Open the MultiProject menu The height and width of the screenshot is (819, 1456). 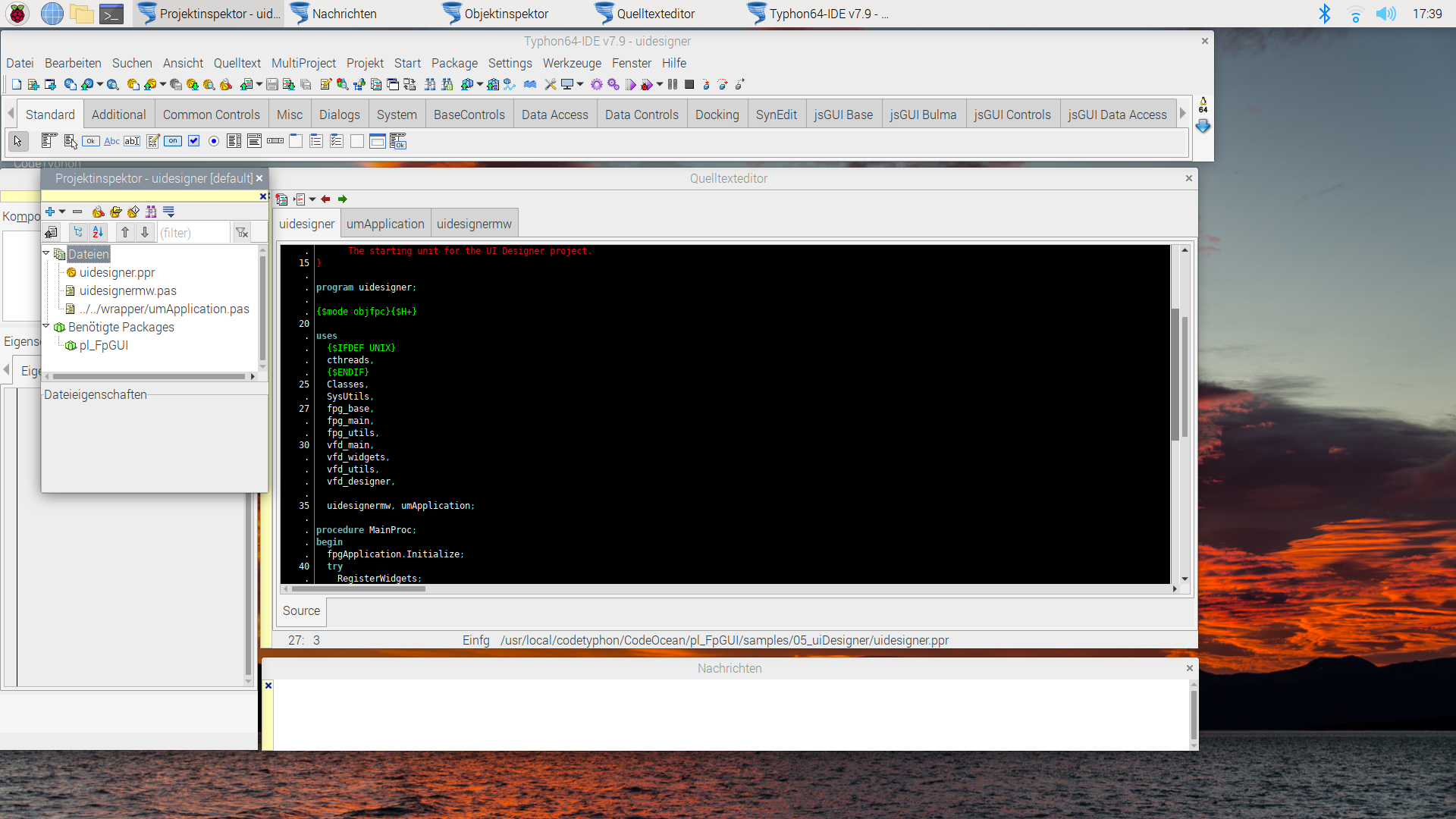click(x=303, y=63)
